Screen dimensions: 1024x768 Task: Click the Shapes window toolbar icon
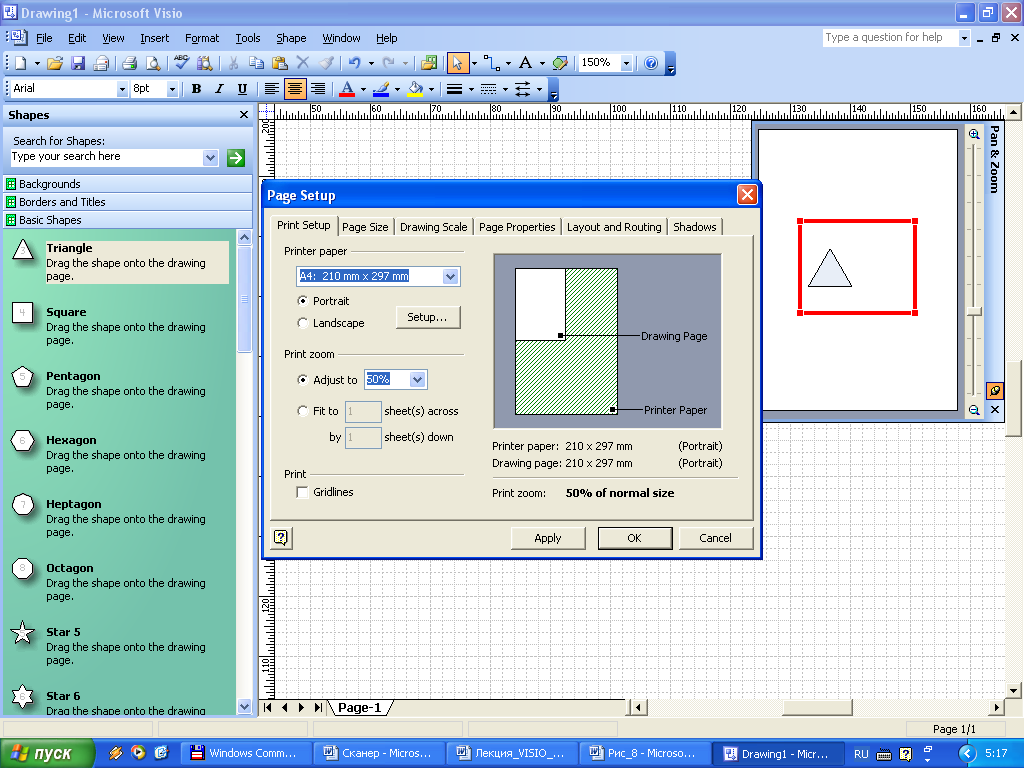429,63
